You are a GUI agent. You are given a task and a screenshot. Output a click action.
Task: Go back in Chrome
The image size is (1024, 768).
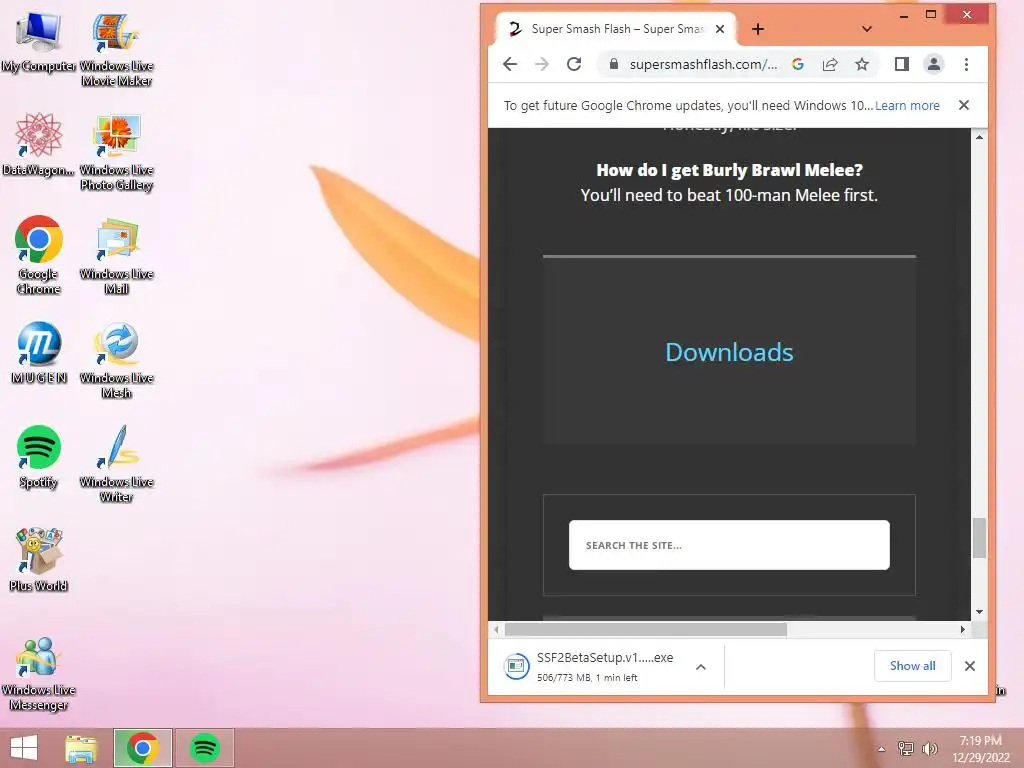click(510, 64)
